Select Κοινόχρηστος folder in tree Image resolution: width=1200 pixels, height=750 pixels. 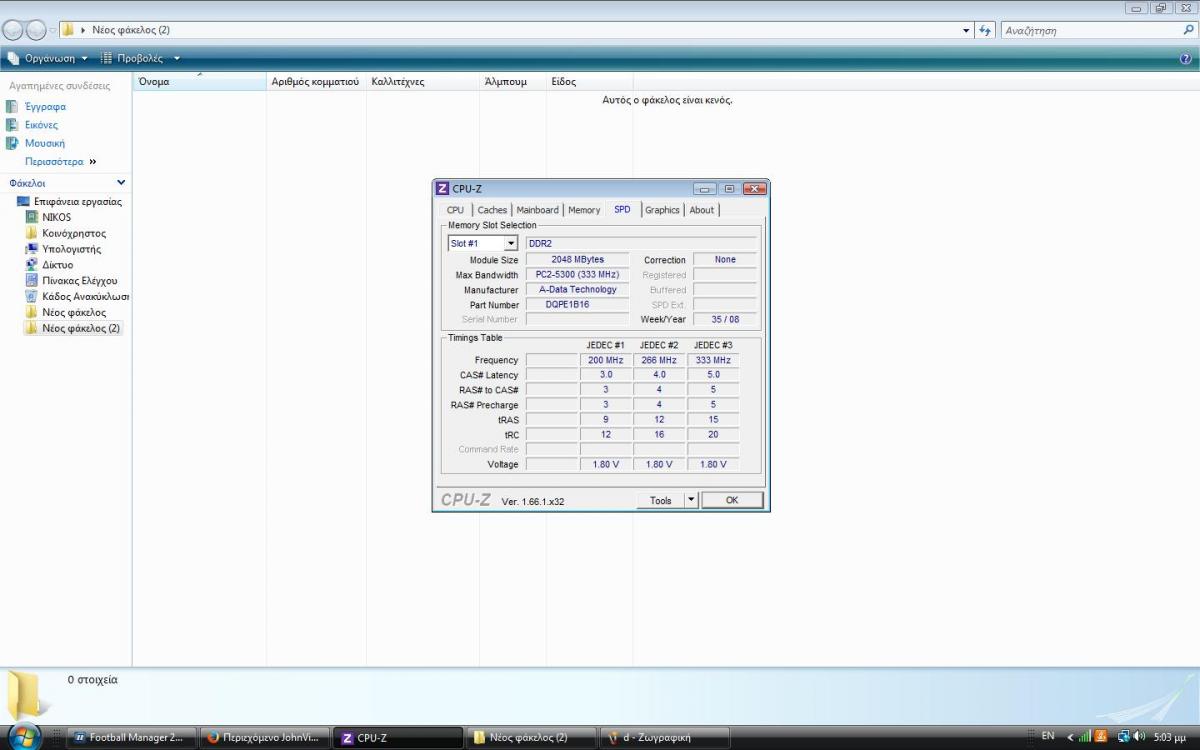pyautogui.click(x=73, y=233)
